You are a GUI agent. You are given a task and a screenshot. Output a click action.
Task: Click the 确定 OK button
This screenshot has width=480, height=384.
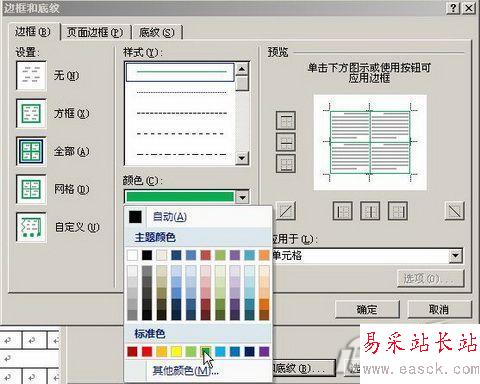(367, 310)
